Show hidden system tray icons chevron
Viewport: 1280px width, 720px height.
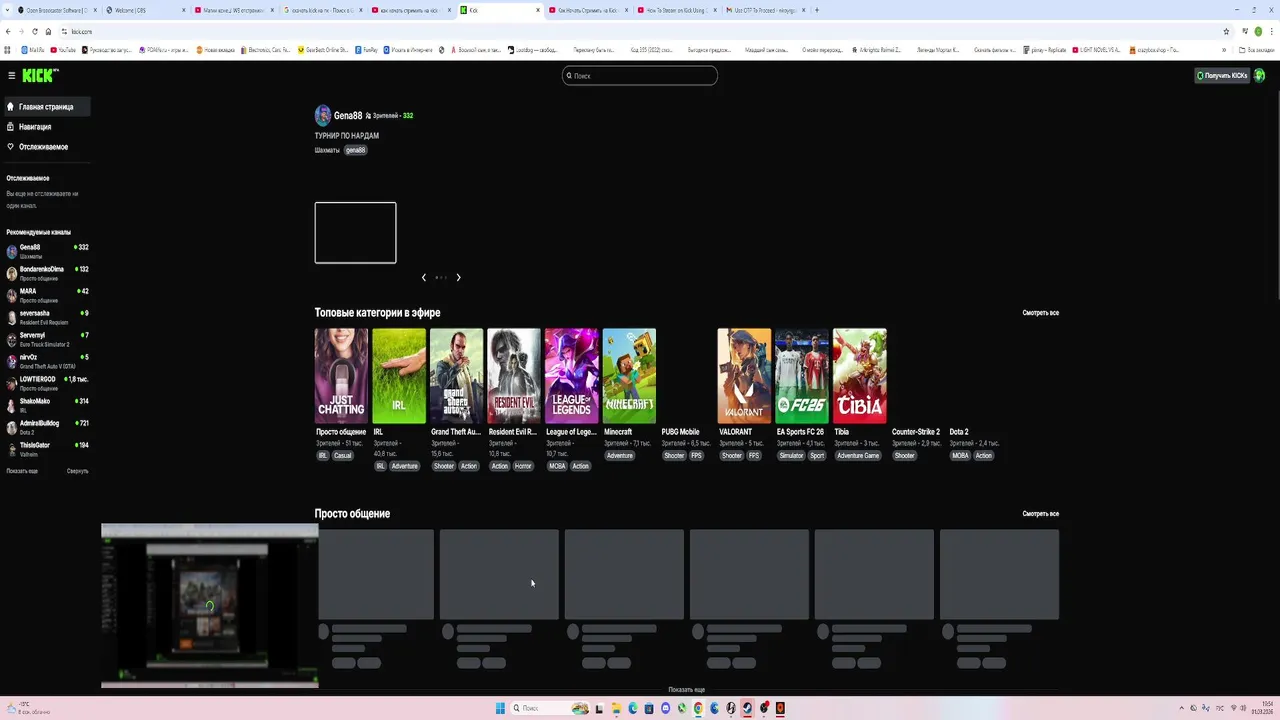1180,708
